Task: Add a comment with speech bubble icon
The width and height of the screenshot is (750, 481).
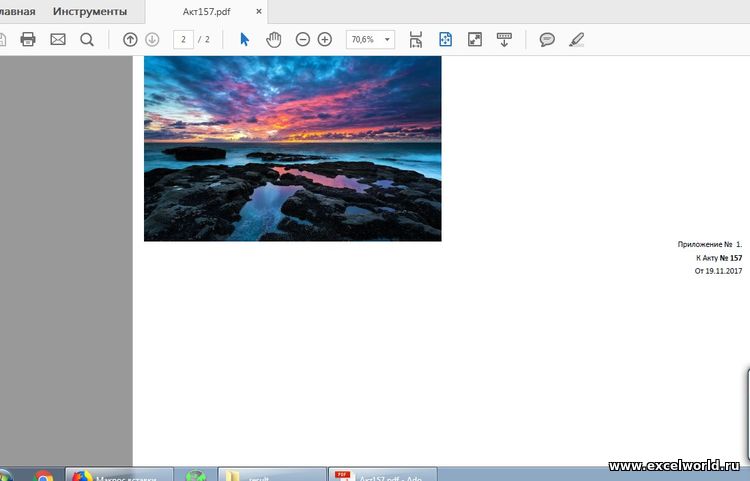Action: (547, 39)
